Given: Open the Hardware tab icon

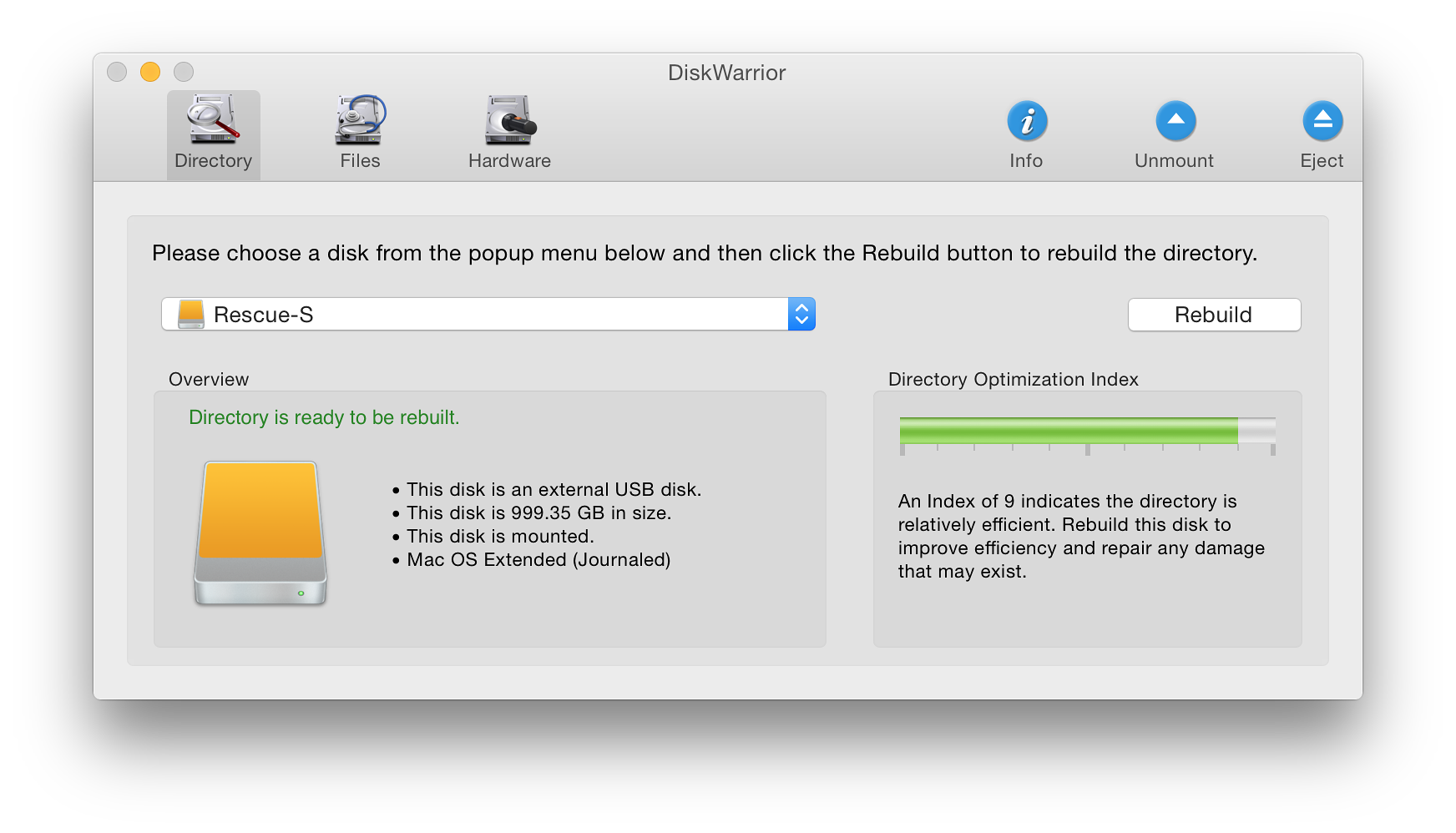Looking at the screenshot, I should tap(510, 120).
